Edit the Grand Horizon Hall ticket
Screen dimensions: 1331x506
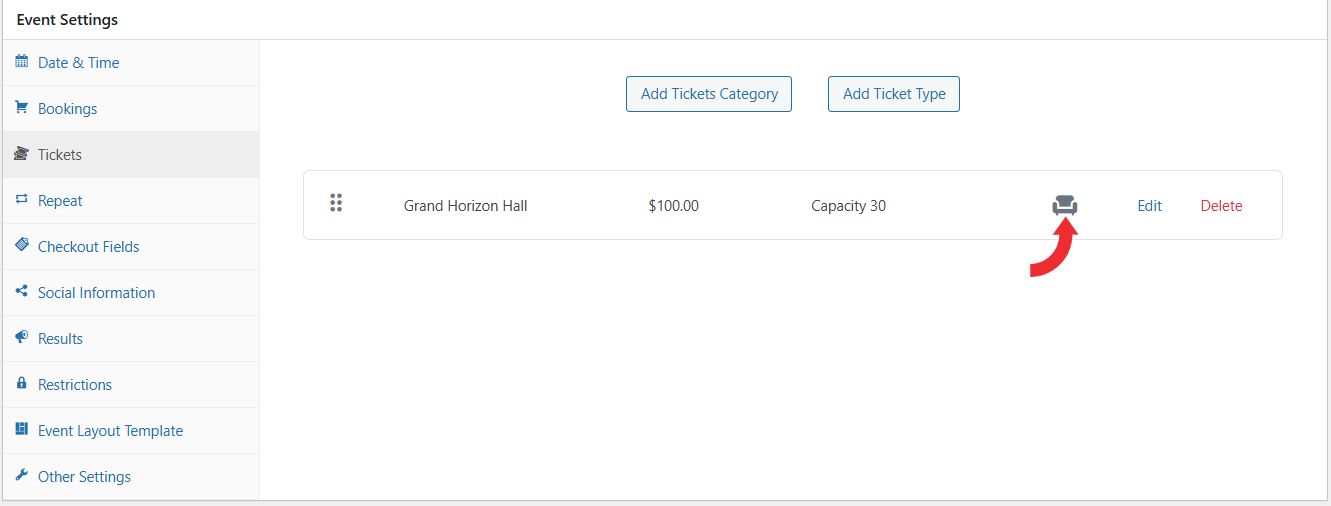(1149, 206)
